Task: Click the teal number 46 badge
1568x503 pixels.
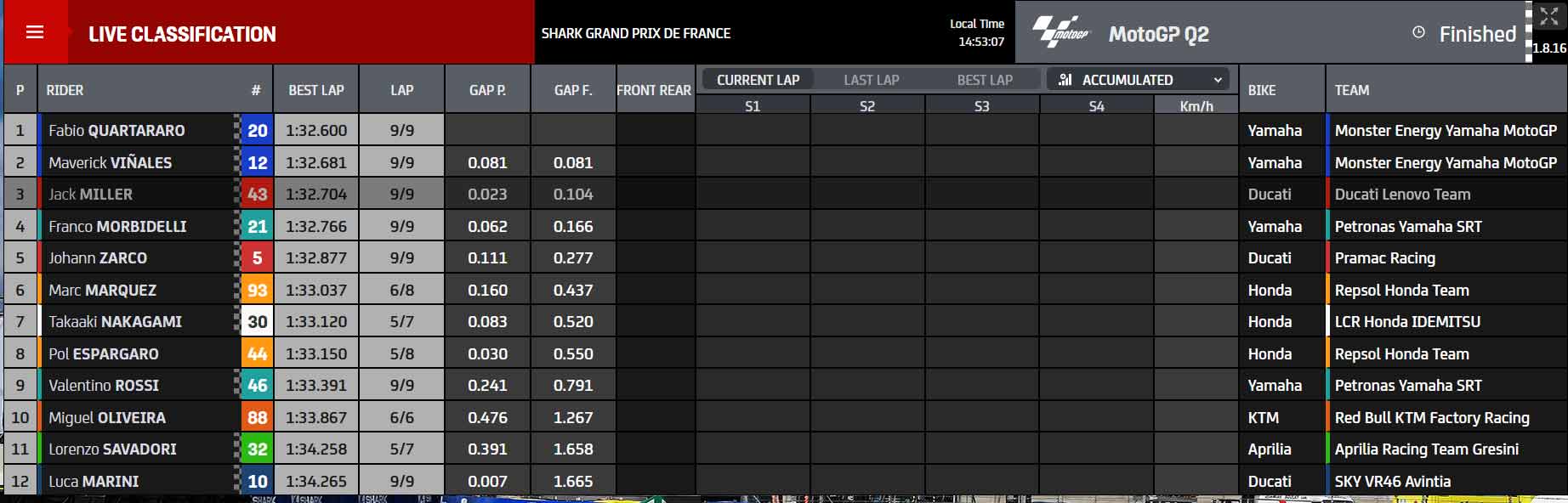Action: pos(257,385)
